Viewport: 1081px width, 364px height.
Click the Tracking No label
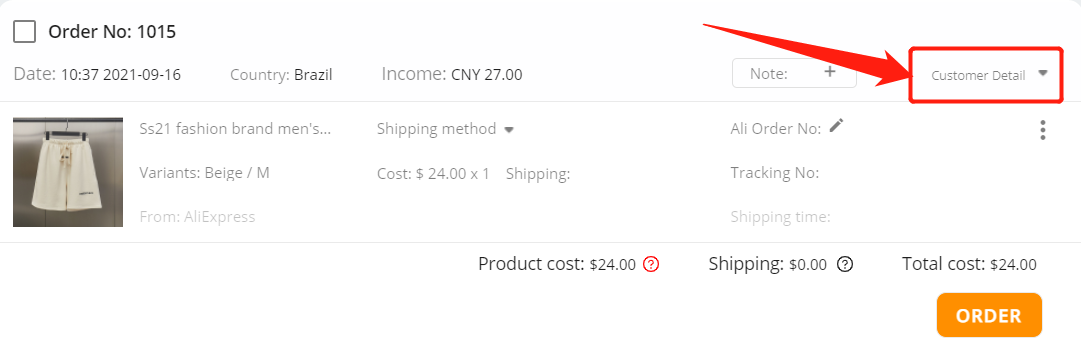pos(775,173)
